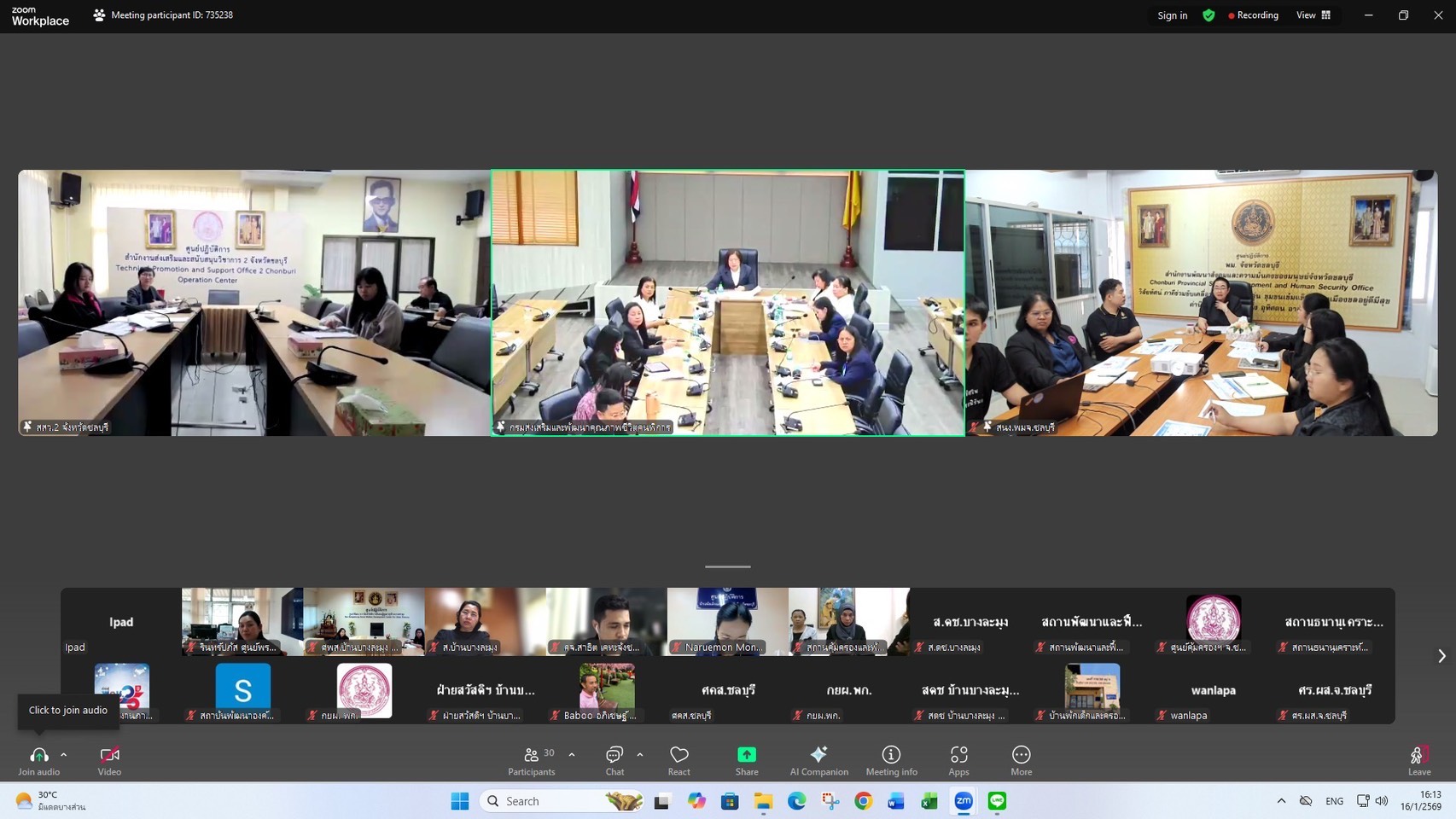The height and width of the screenshot is (819, 1456).
Task: Show next page of participant thumbnails
Action: point(1441,656)
